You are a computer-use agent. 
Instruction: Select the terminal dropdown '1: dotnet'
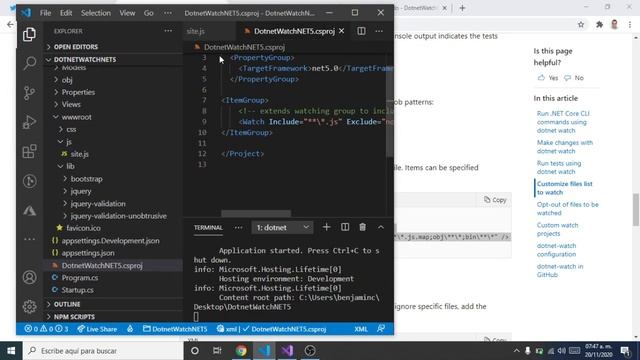coord(282,227)
